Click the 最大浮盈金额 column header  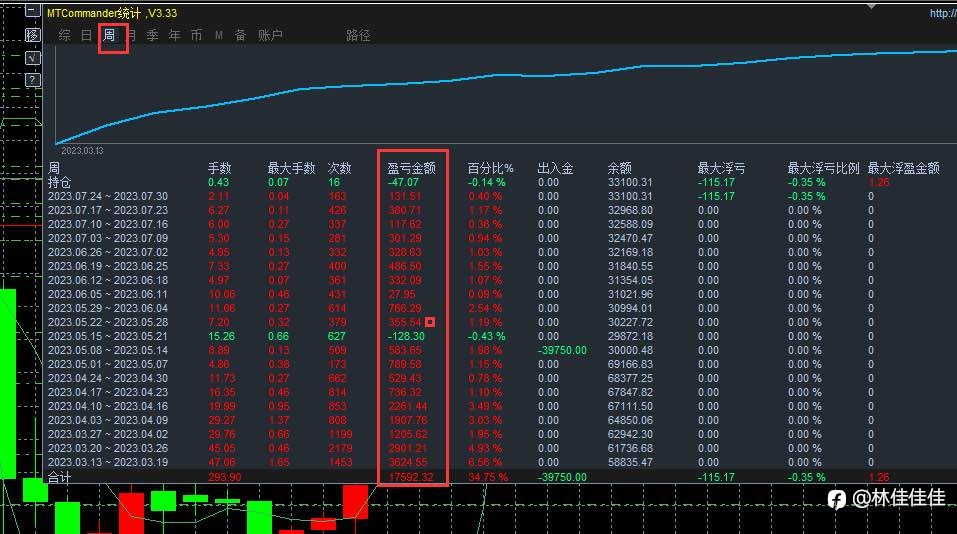[x=904, y=168]
